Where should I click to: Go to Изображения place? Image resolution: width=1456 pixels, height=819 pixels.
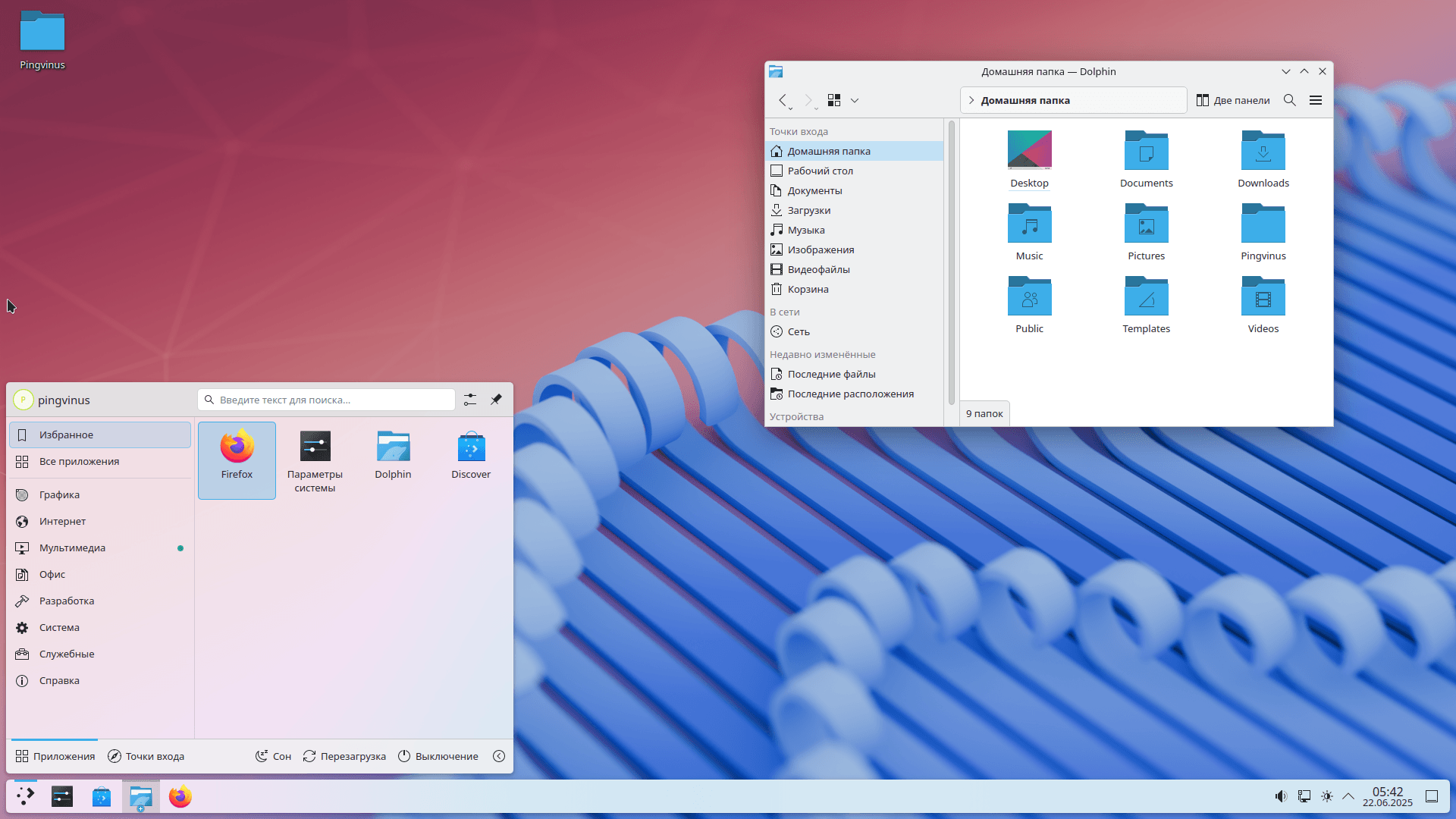855,249
